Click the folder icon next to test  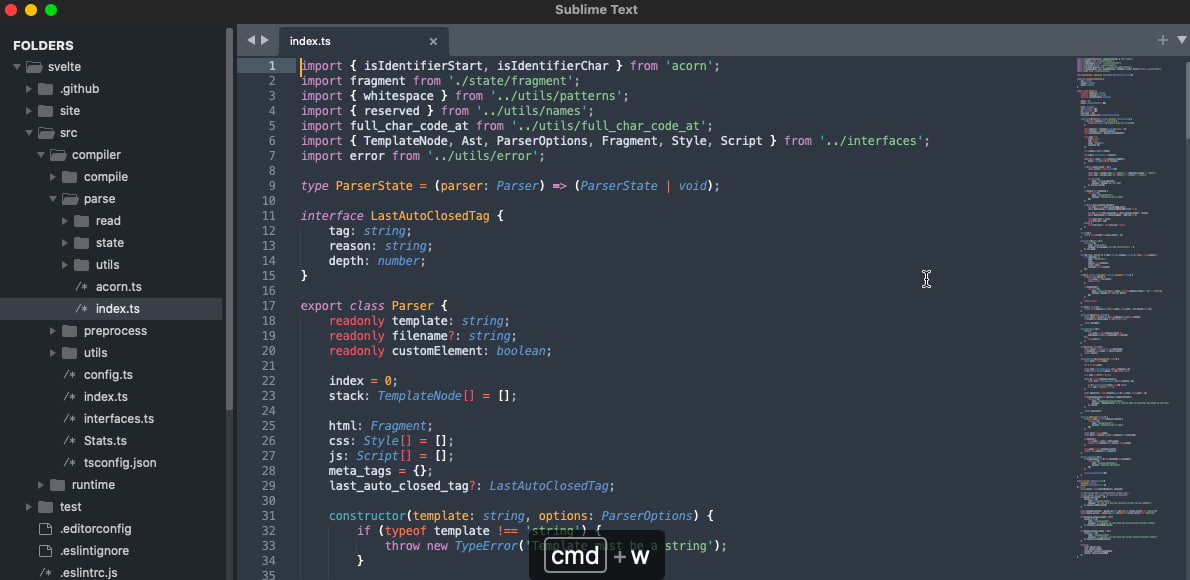point(44,506)
